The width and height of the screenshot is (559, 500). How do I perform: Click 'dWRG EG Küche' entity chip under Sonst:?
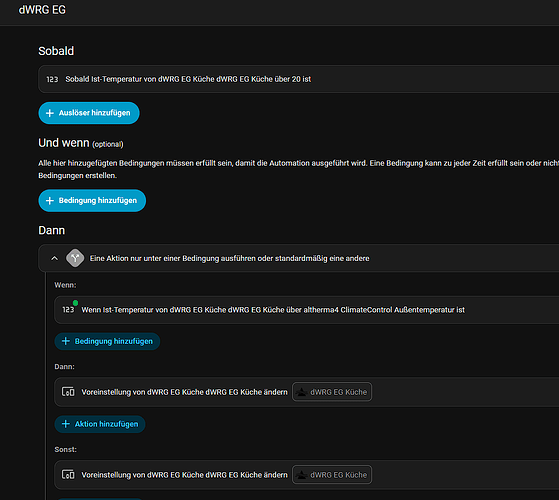pyautogui.click(x=332, y=475)
